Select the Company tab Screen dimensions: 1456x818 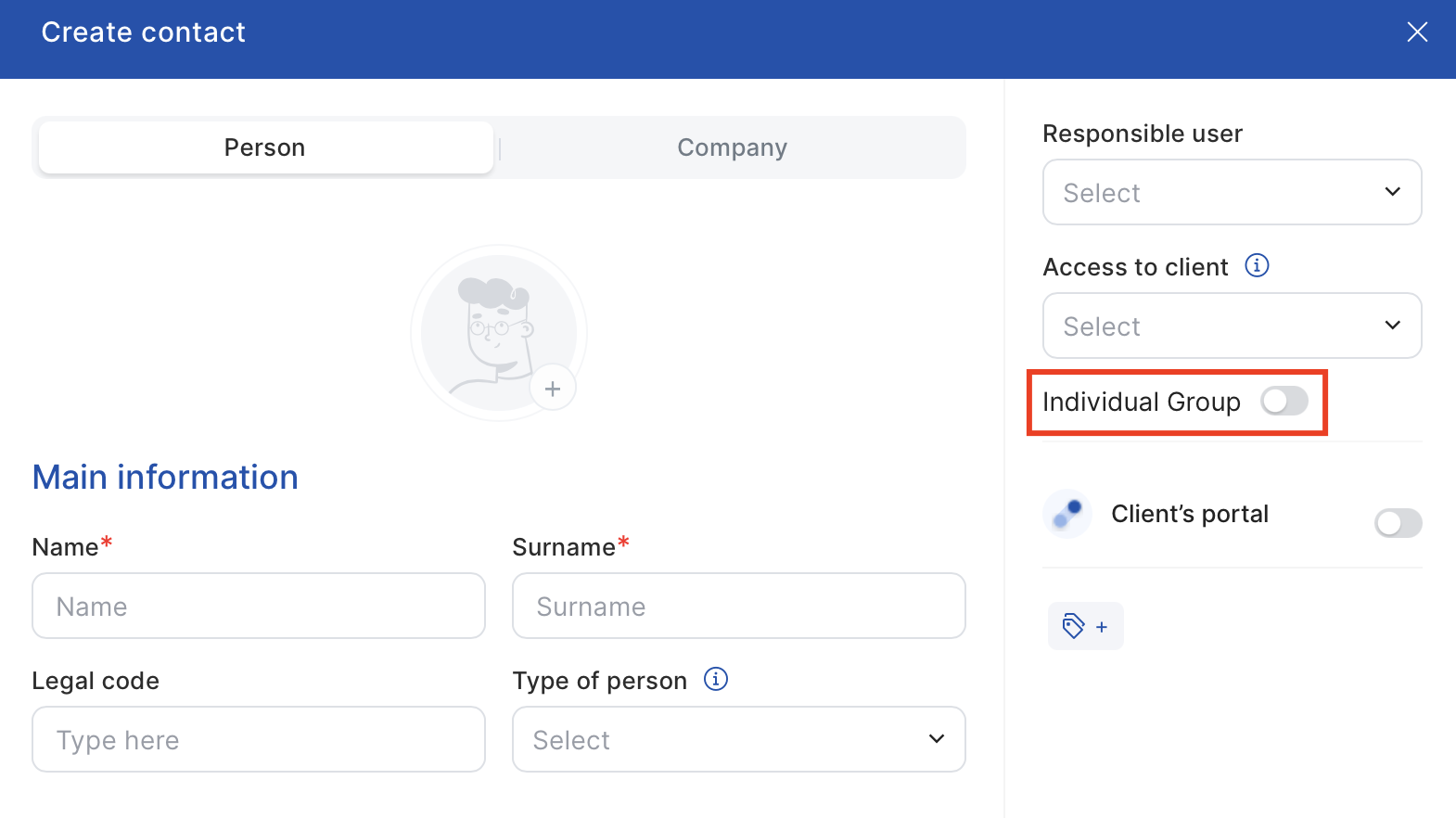click(732, 147)
